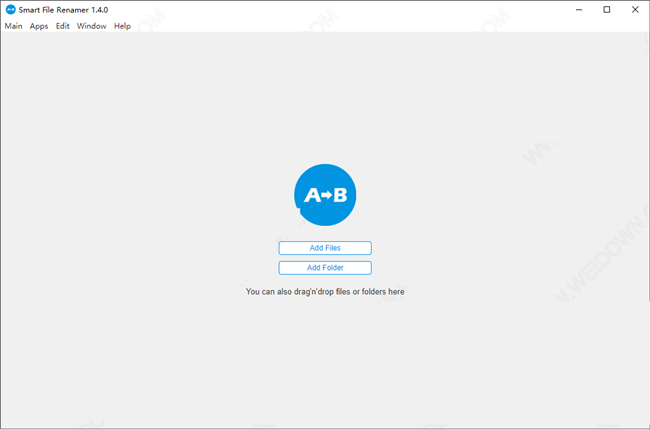Close the Smart File Renamer window
The height and width of the screenshot is (429, 650).
click(634, 9)
